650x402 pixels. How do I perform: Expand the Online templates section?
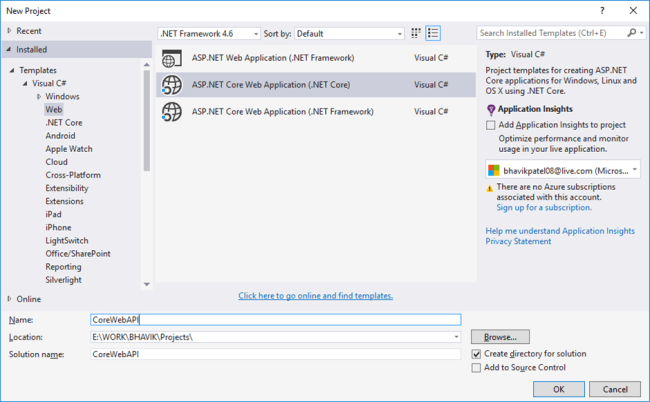[x=9, y=298]
